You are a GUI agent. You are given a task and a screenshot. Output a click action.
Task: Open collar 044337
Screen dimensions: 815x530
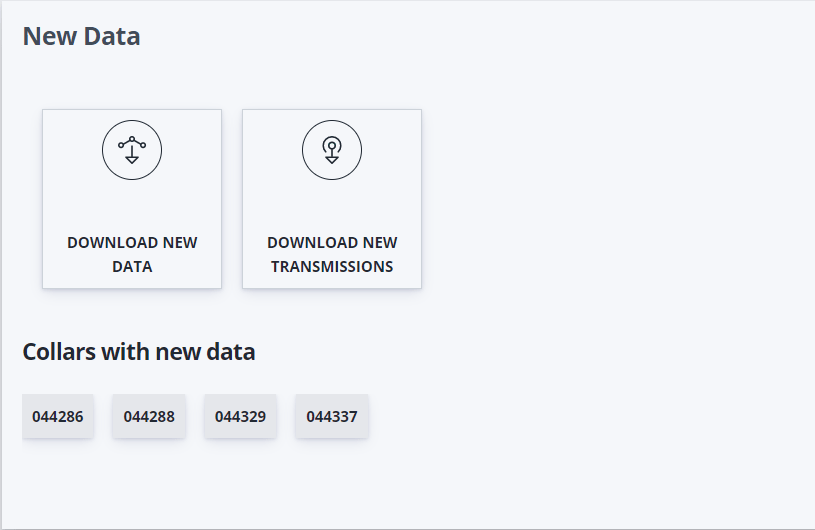pos(332,416)
